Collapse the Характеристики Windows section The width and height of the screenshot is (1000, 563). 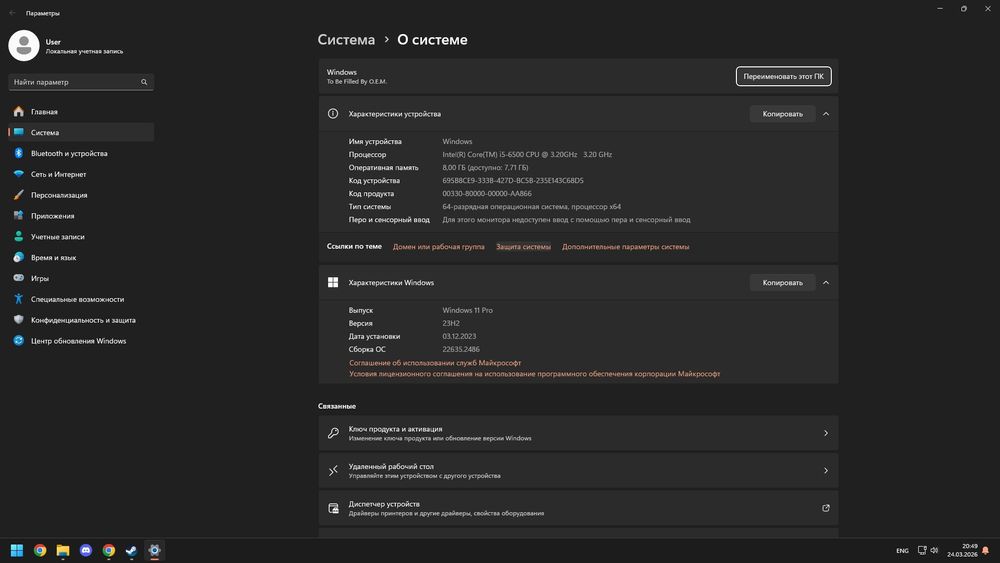[x=826, y=283]
